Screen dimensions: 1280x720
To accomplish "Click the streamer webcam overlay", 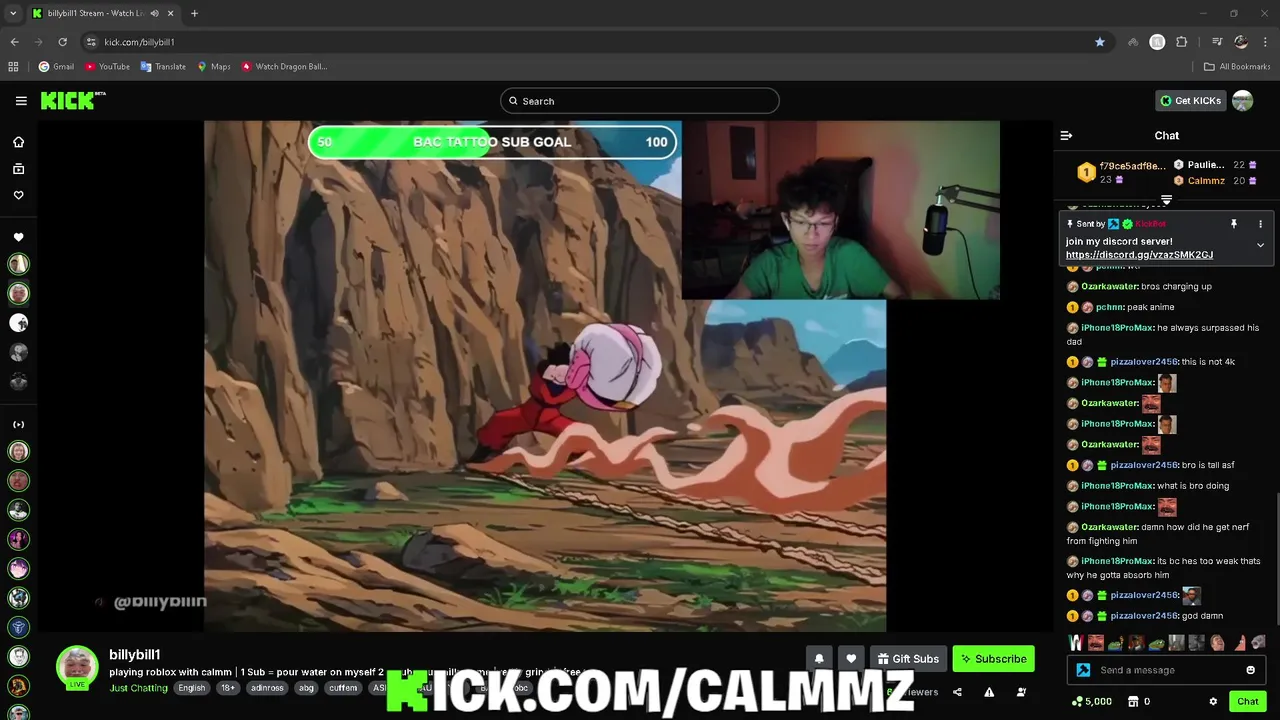I will tap(840, 210).
